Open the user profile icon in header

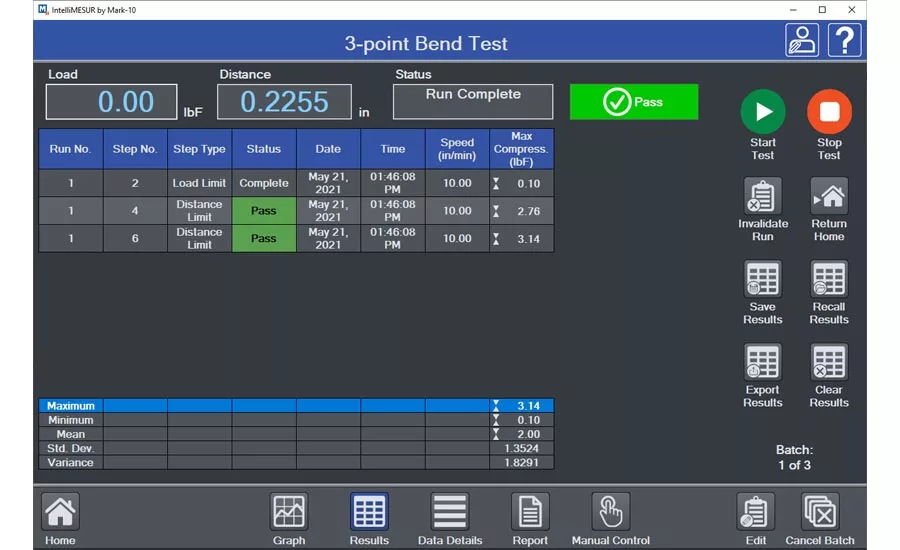[802, 40]
